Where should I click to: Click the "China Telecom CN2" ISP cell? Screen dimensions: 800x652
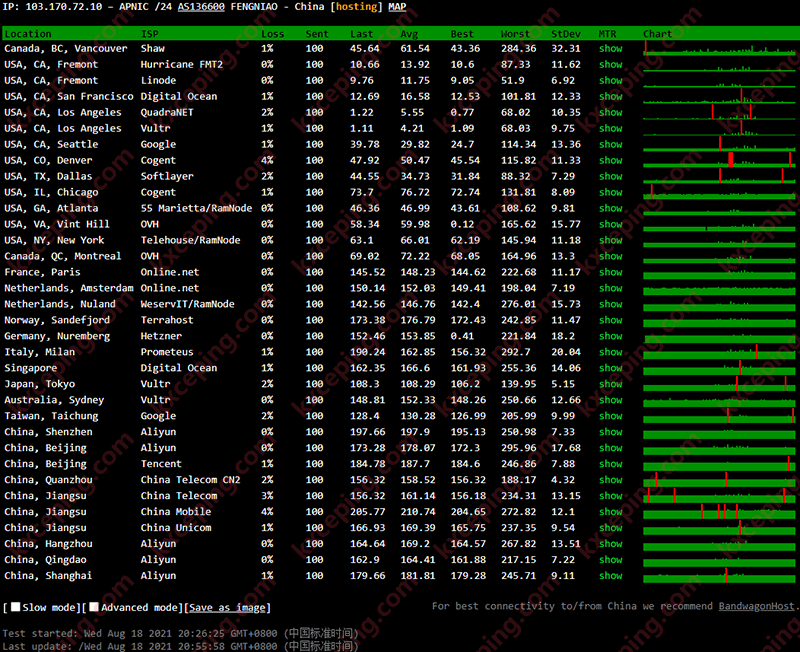click(190, 480)
